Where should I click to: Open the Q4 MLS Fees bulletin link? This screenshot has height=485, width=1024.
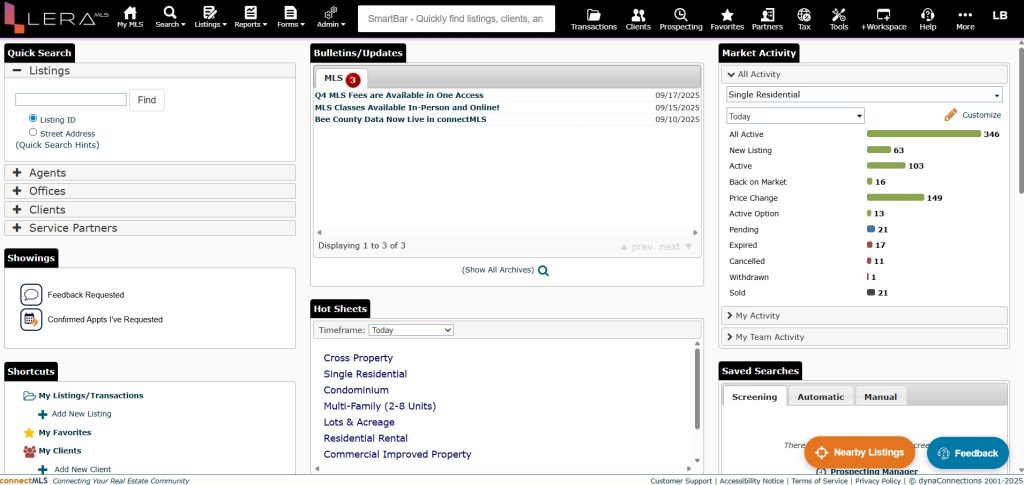398,96
